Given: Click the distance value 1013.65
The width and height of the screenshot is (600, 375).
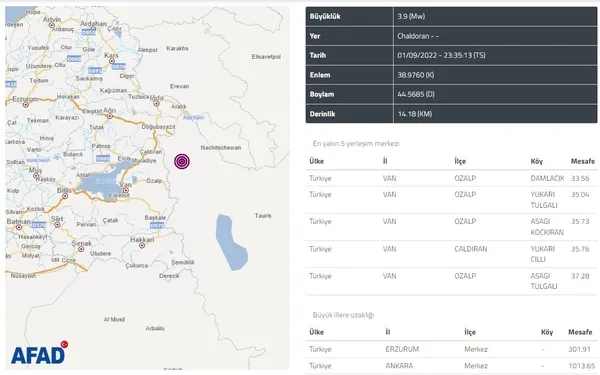Looking at the screenshot, I should coord(582,366).
